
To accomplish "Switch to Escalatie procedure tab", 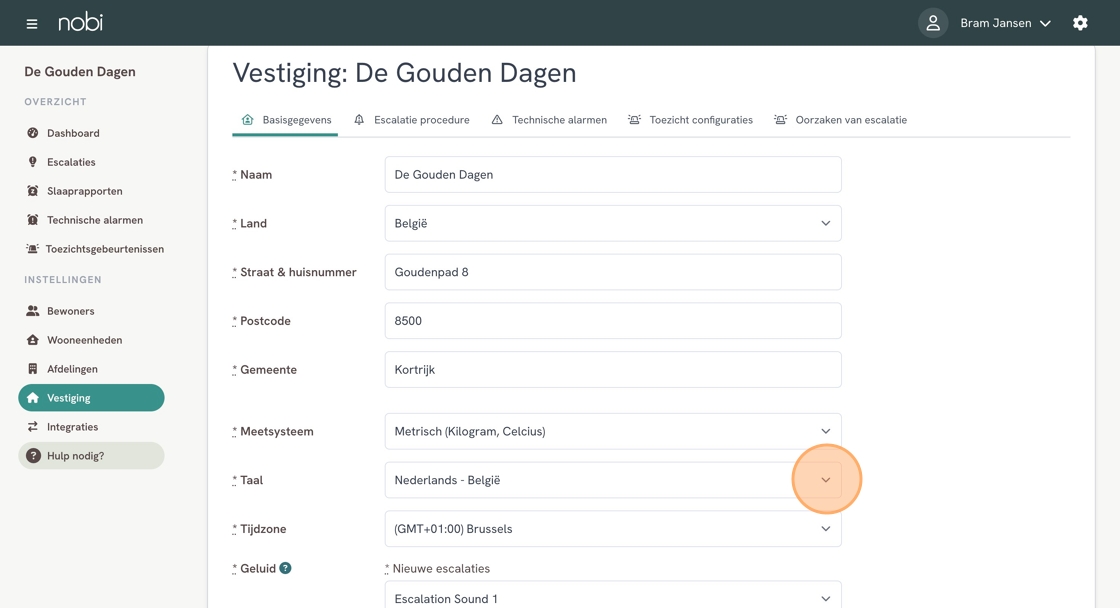I will click(x=411, y=120).
